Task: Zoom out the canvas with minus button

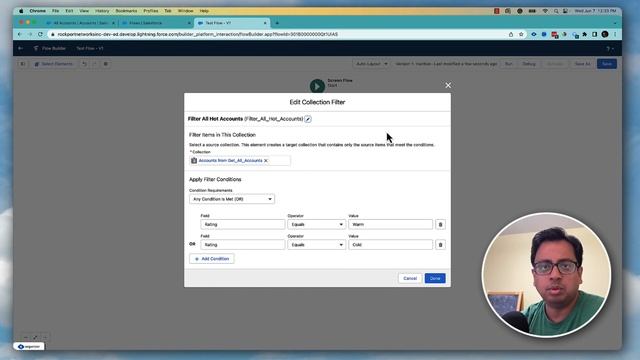Action: [25, 337]
